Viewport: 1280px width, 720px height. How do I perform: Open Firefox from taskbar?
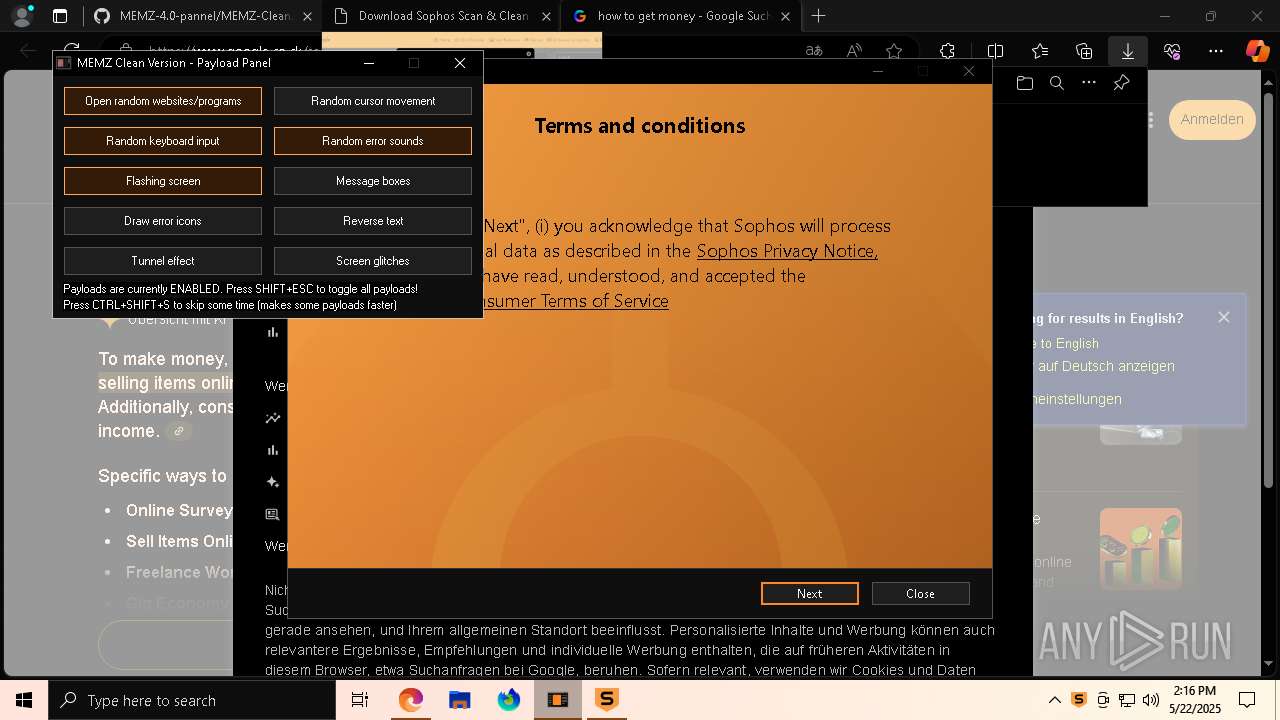508,700
